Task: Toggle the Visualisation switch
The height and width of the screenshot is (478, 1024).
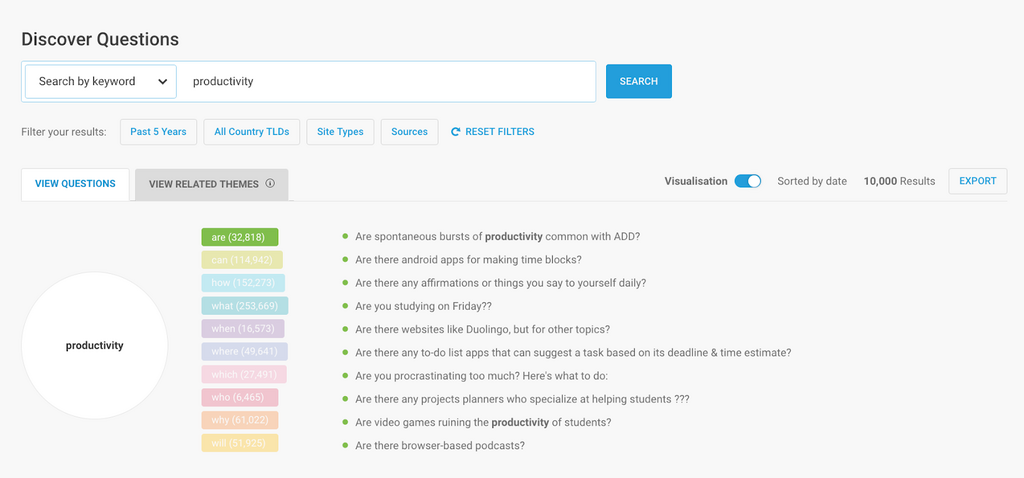Action: click(x=747, y=181)
